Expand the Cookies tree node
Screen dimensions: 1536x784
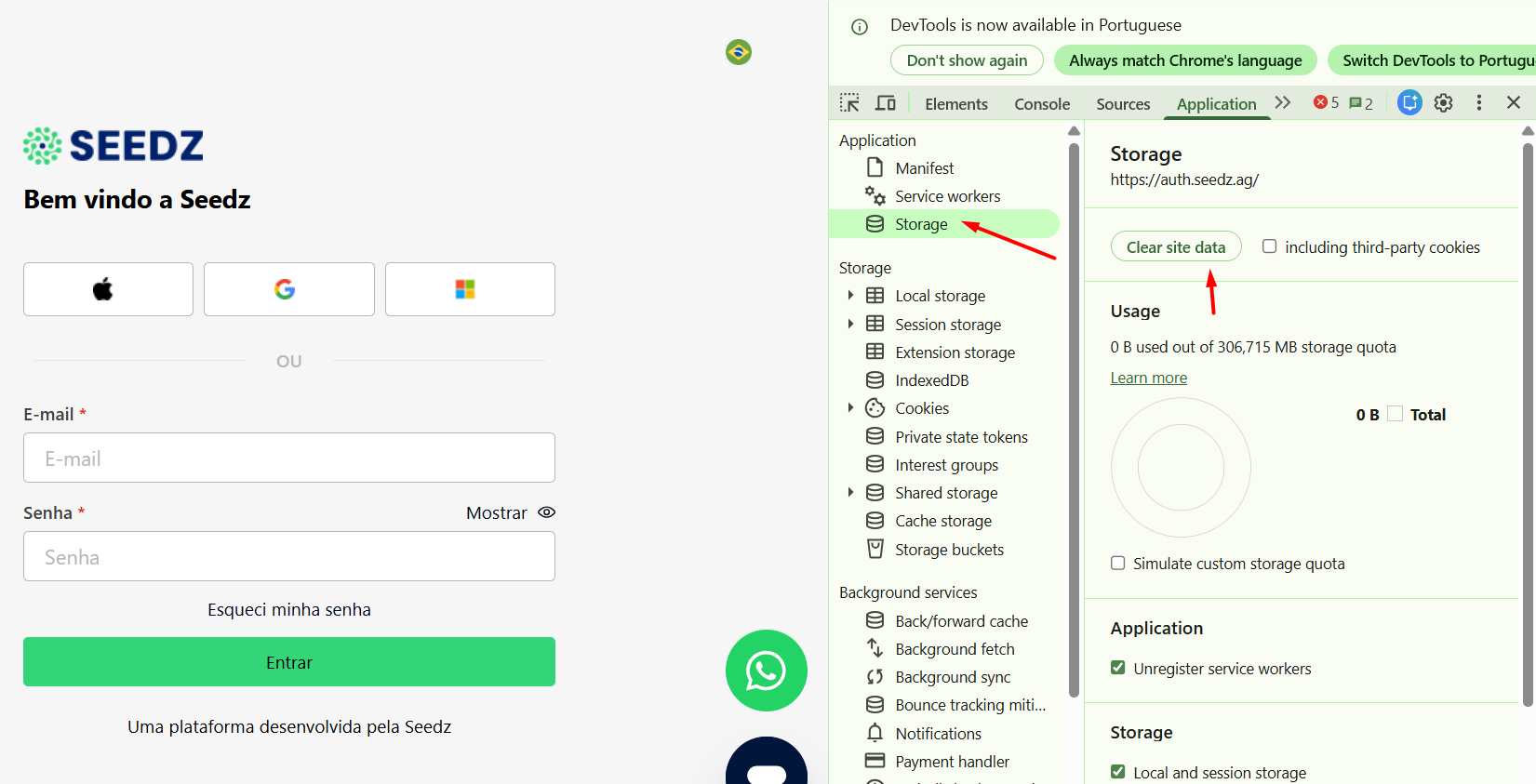[850, 408]
